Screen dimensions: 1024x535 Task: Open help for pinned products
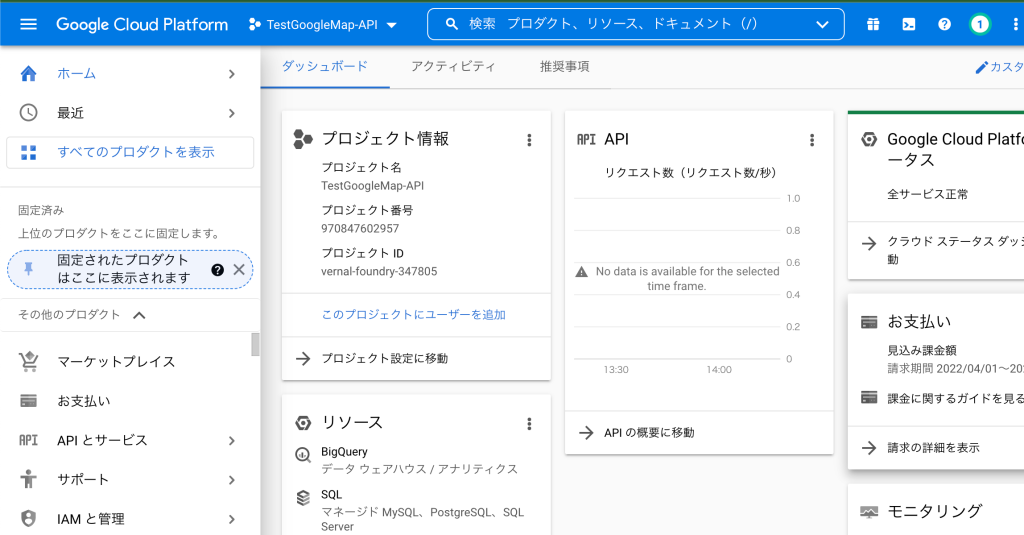pos(217,270)
